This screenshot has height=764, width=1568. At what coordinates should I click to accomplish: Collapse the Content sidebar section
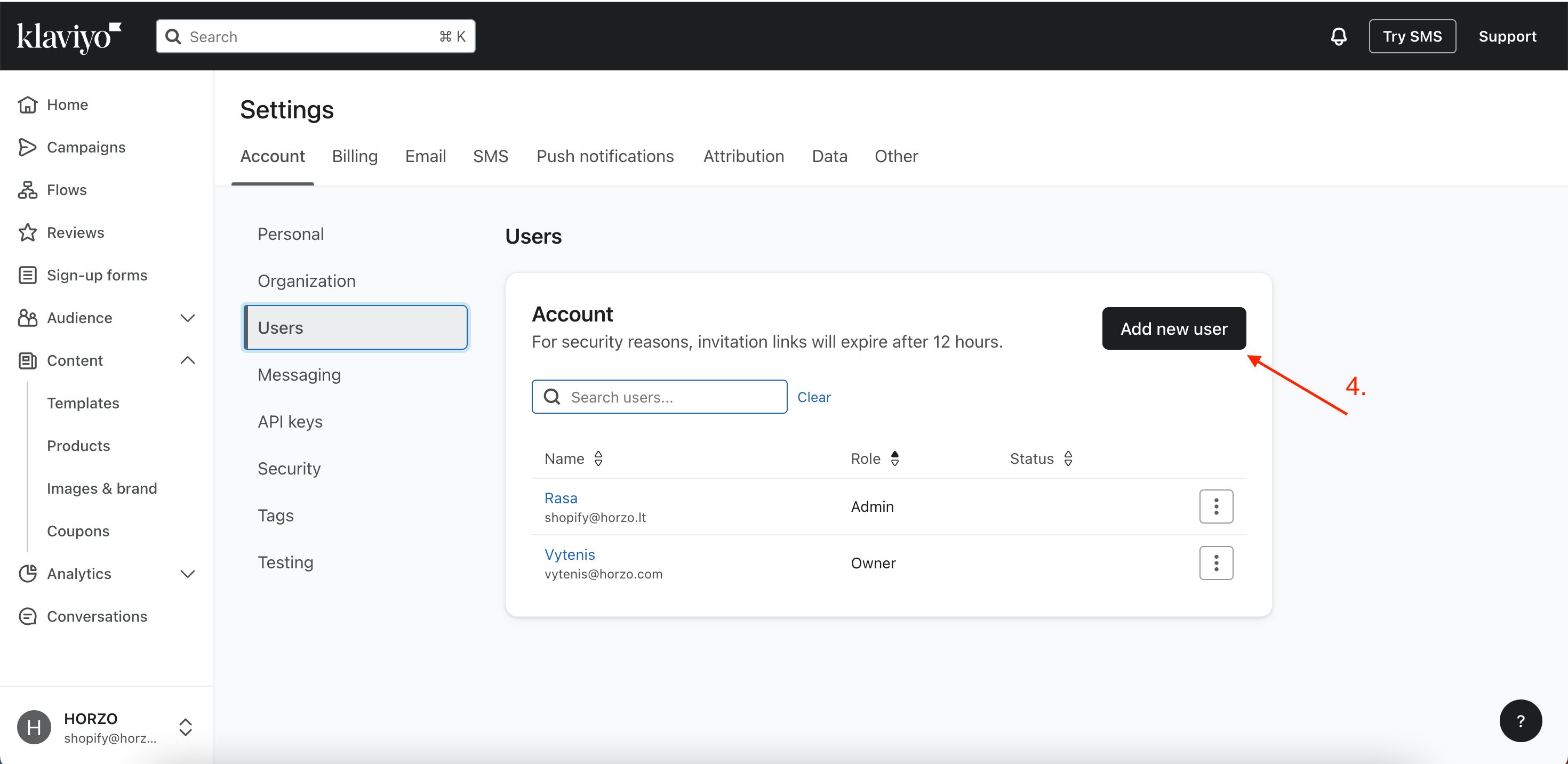click(x=188, y=361)
